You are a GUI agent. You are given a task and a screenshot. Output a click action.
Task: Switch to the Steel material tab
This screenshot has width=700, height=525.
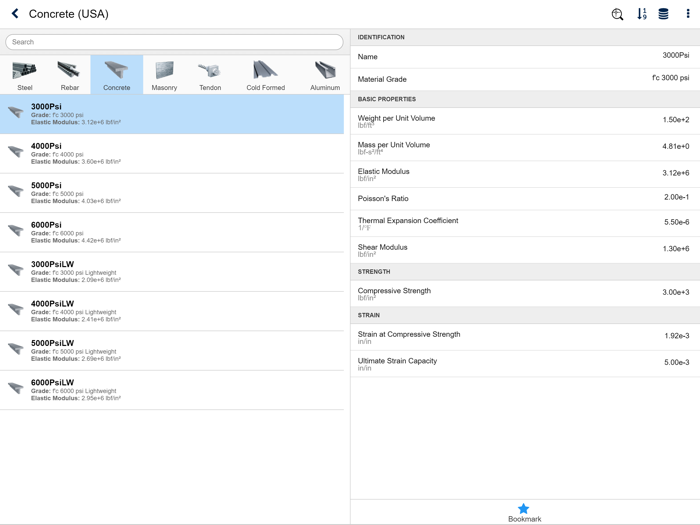point(25,75)
